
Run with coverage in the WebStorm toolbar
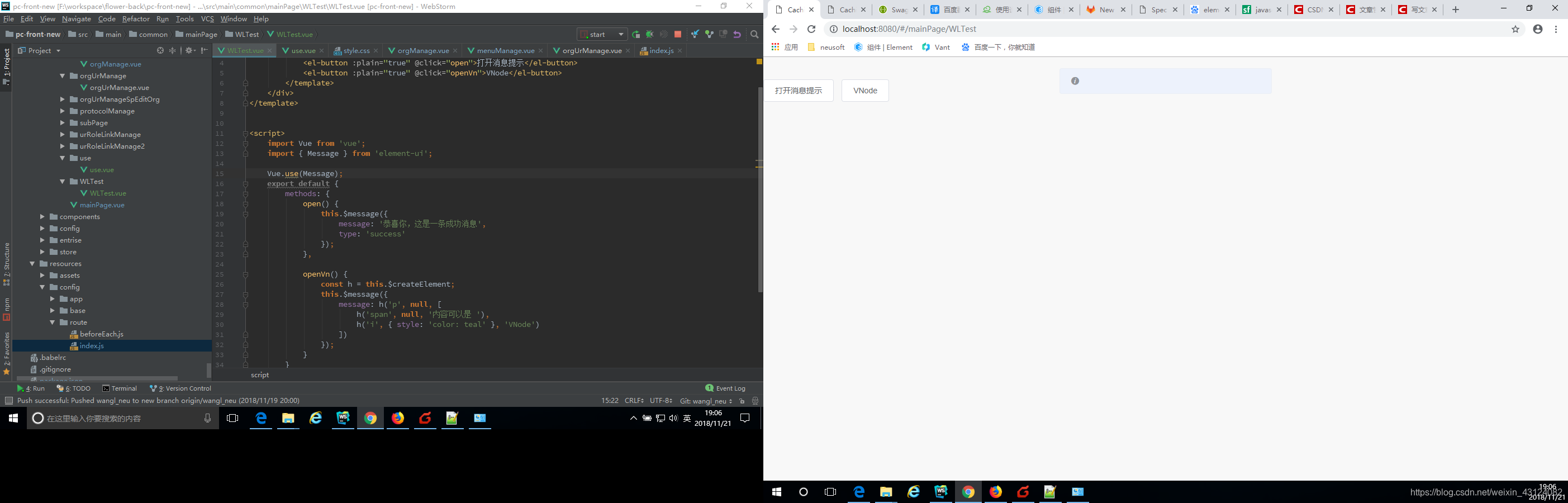point(663,35)
